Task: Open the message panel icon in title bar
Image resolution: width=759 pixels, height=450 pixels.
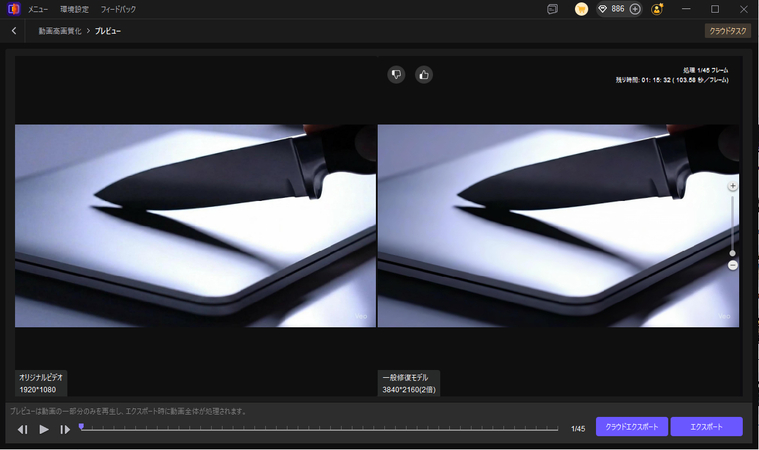Action: tap(552, 9)
